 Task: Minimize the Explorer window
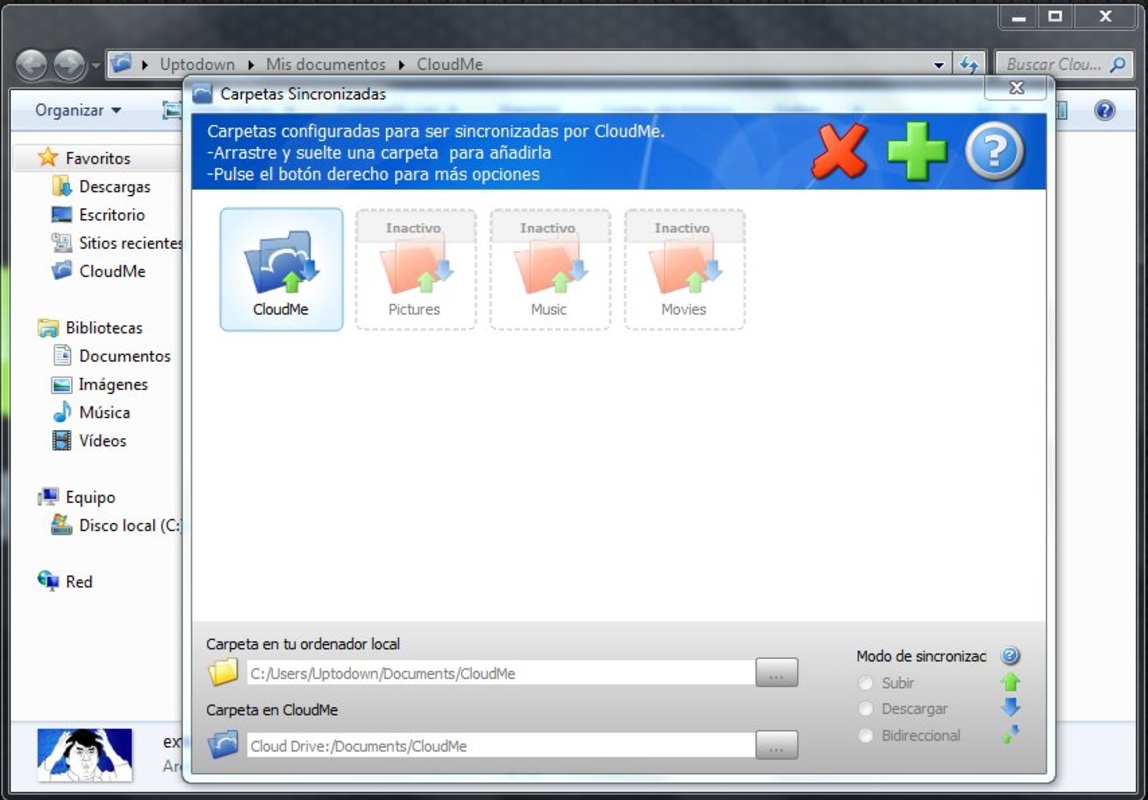click(1018, 17)
